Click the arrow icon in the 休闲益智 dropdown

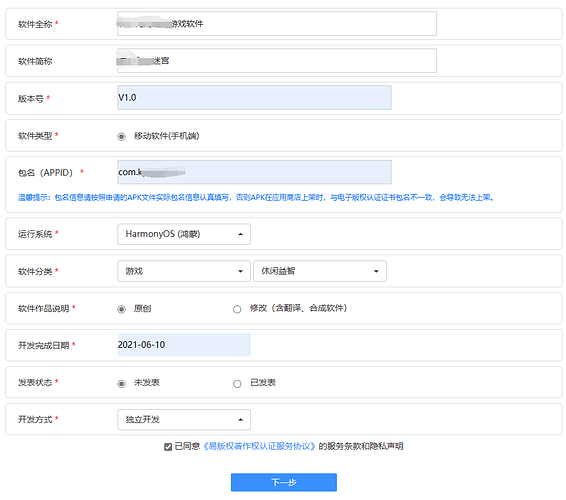376,271
